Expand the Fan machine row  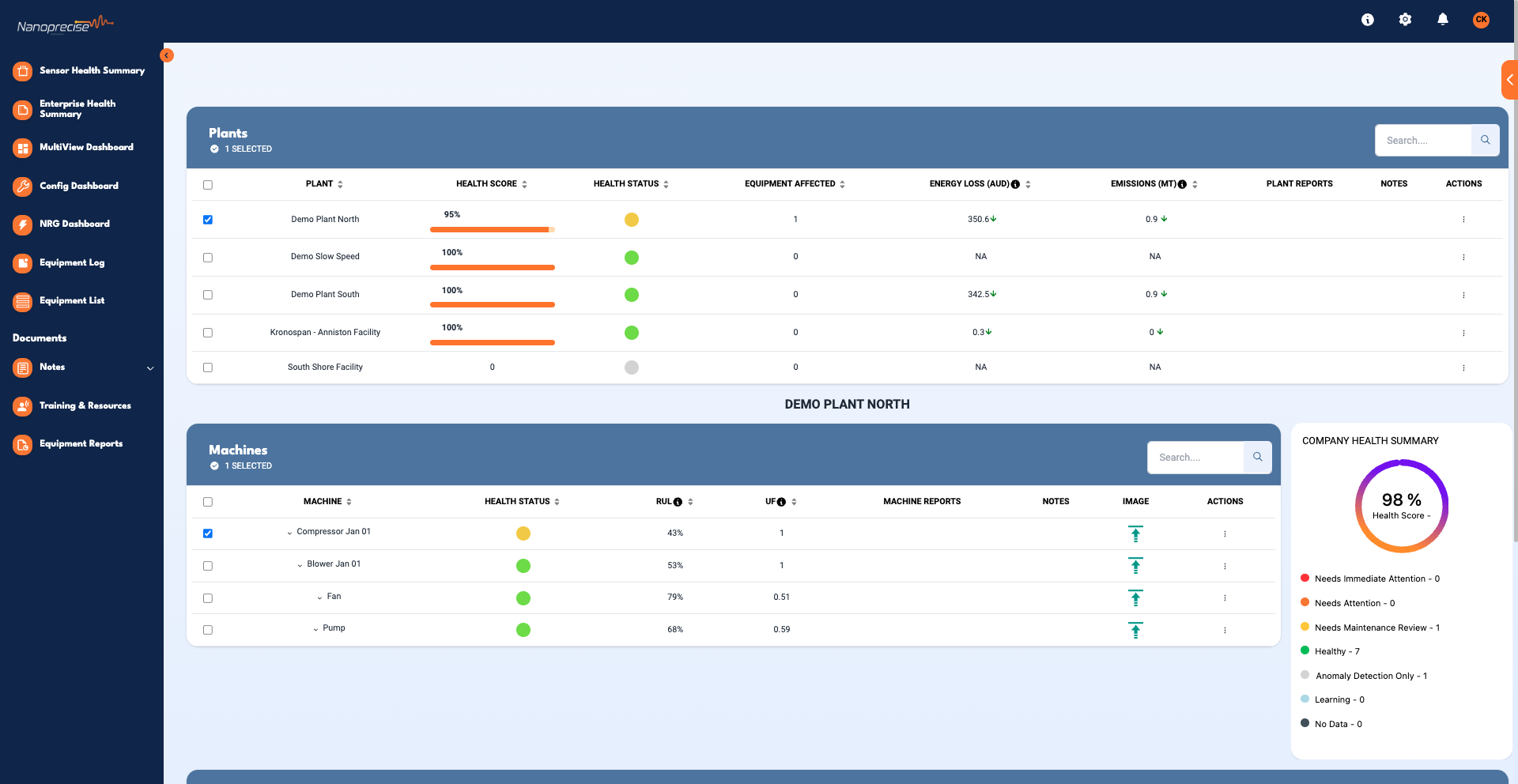[x=318, y=597]
